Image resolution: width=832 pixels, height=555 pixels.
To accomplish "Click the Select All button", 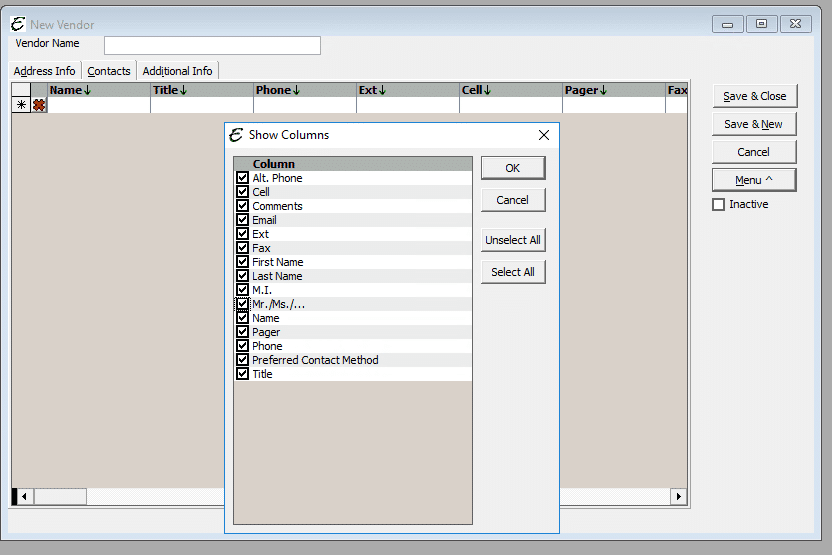I will click(x=513, y=272).
